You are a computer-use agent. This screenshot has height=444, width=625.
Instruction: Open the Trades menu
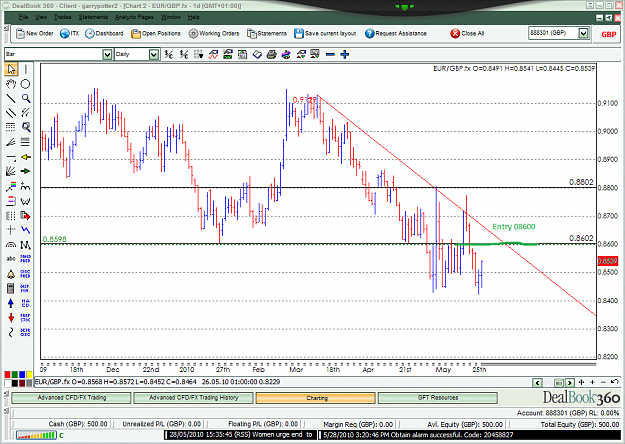point(63,17)
